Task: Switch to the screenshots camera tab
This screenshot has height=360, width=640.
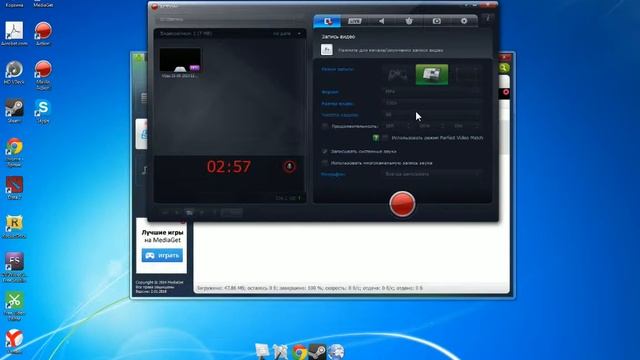Action: tap(436, 21)
